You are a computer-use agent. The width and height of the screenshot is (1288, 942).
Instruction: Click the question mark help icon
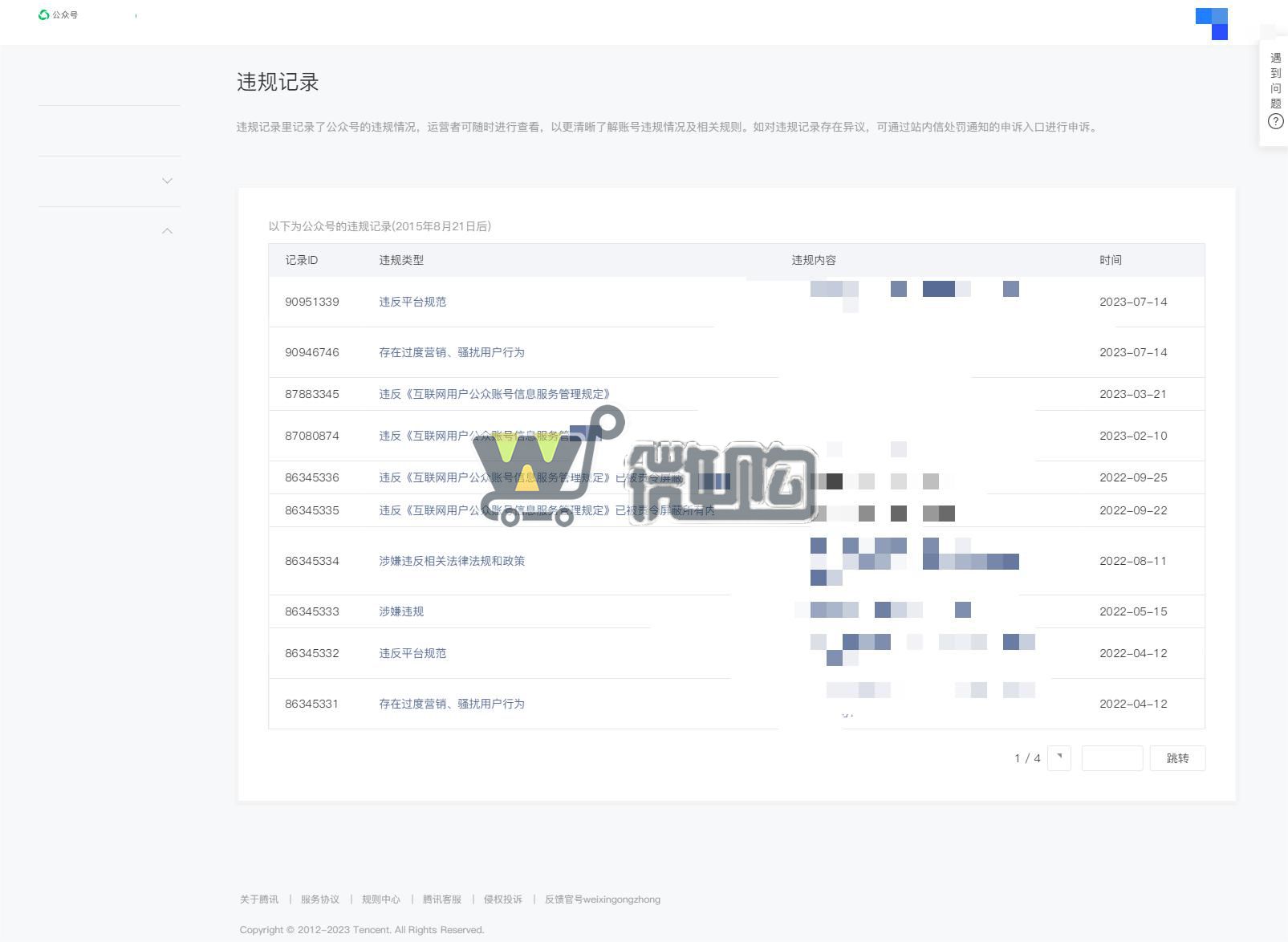click(1275, 121)
